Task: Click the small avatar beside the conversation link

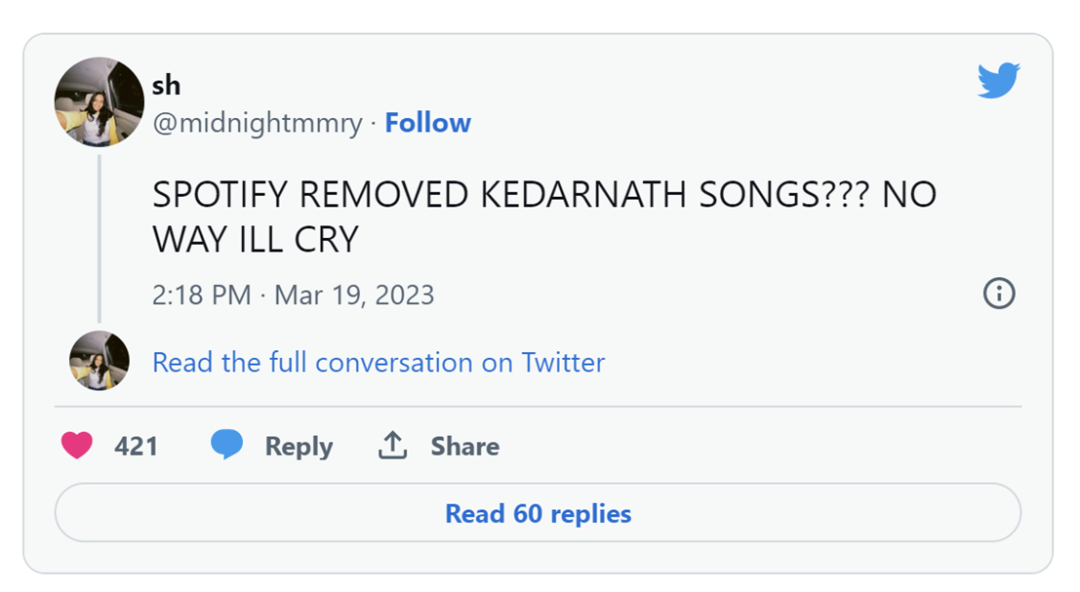Action: tap(99, 360)
